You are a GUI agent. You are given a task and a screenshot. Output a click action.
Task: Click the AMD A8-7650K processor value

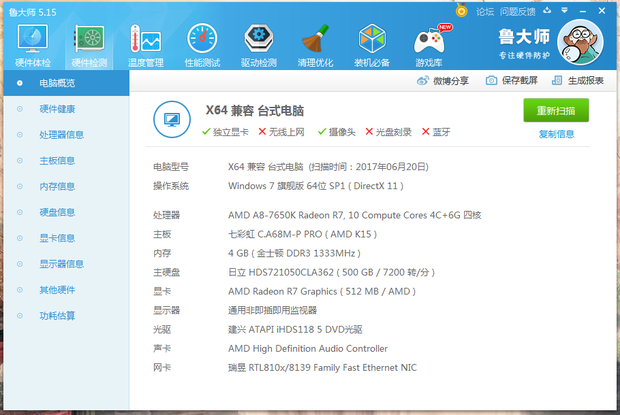pos(354,215)
